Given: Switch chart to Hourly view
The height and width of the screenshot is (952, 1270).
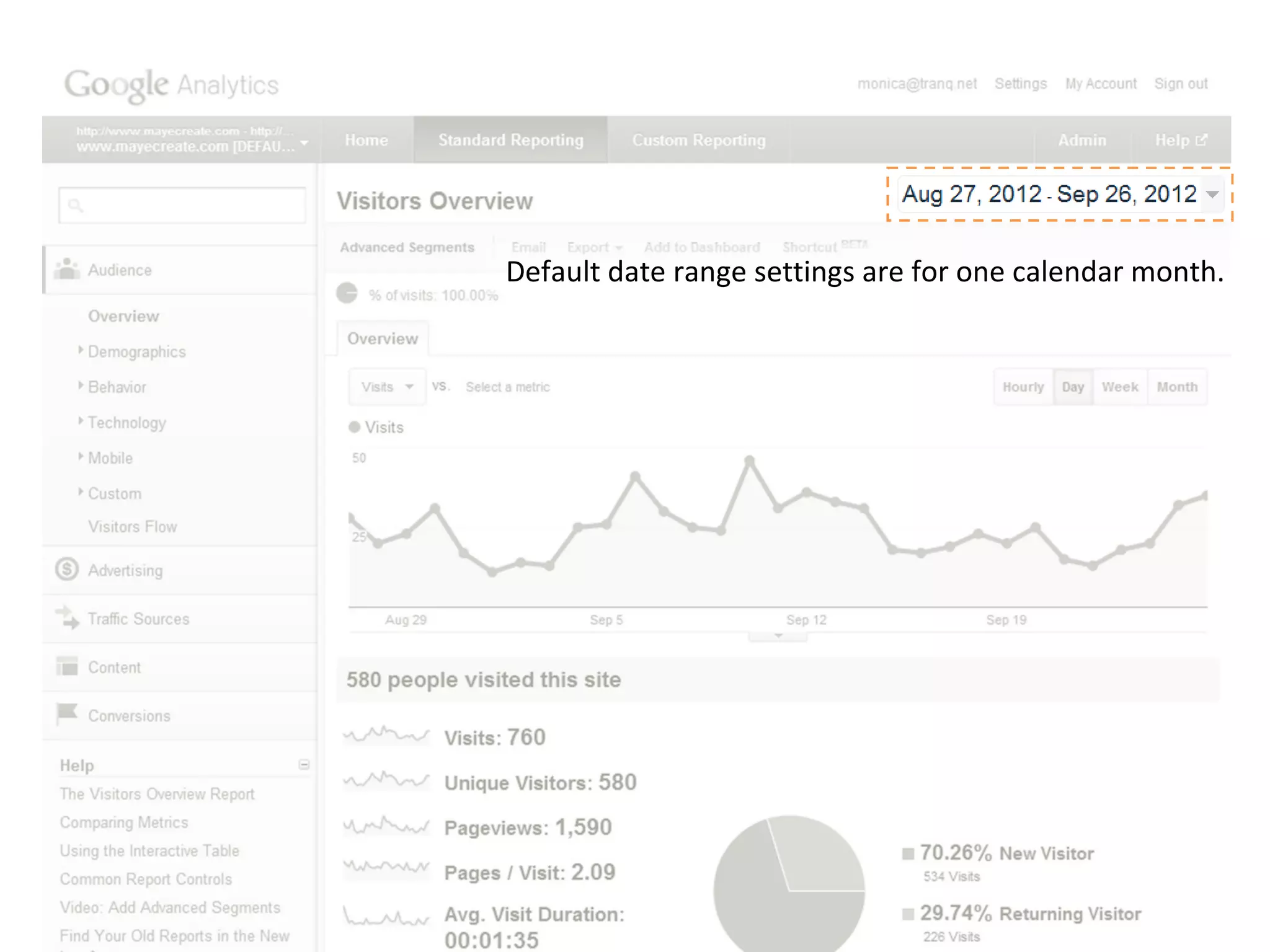Looking at the screenshot, I should [x=1023, y=387].
